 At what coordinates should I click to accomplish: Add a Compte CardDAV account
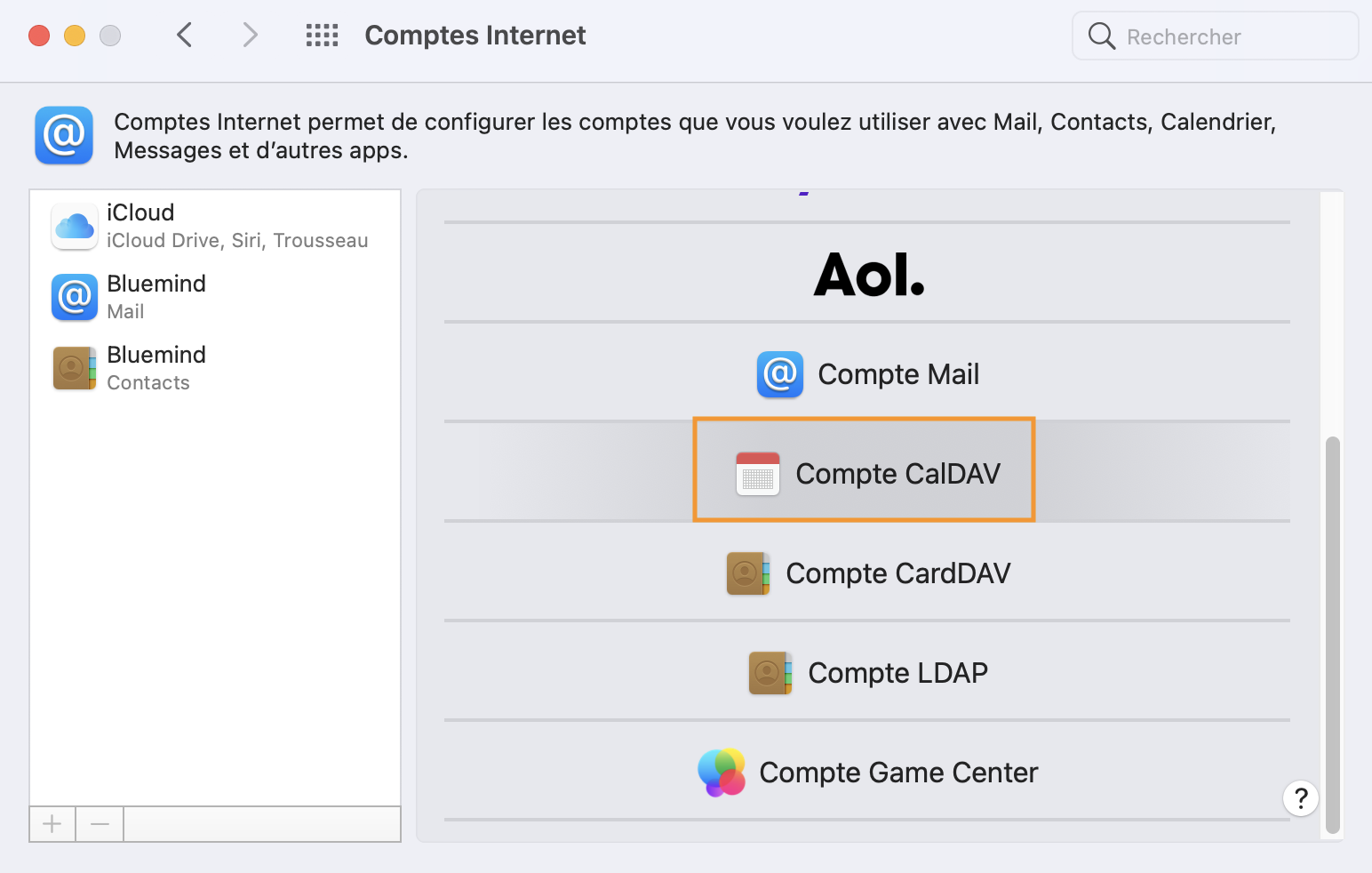coord(897,573)
